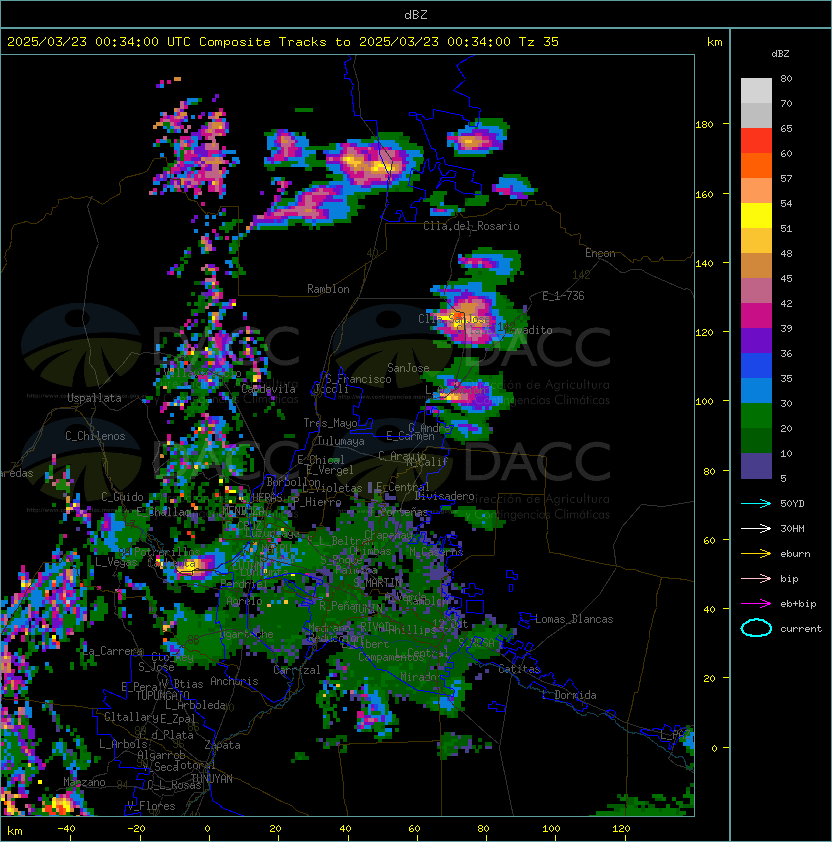
Task: Click the dBZ title in the top bar
Action: click(416, 15)
